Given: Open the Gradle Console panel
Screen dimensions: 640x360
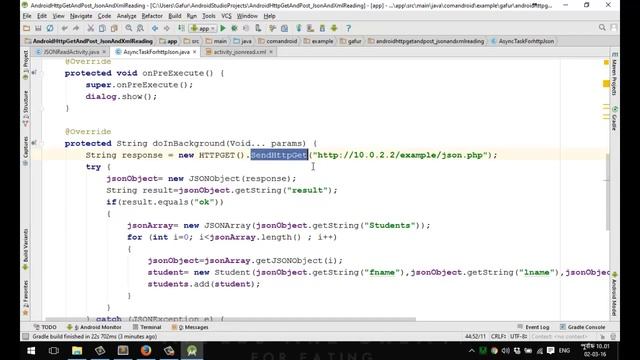Looking at the screenshot, I should click(x=582, y=327).
